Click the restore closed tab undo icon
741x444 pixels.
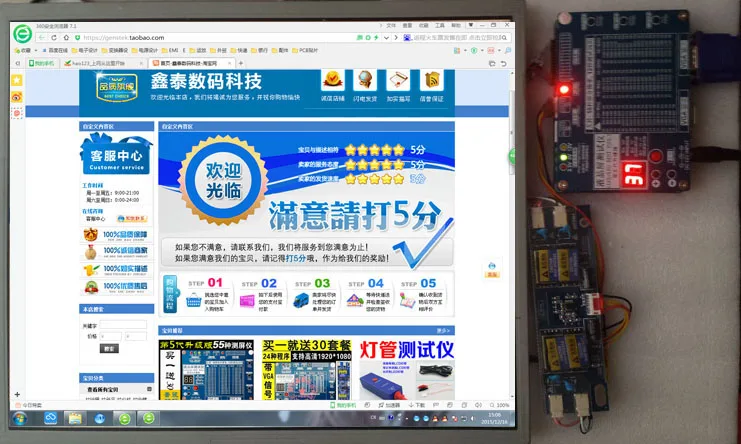[503, 63]
